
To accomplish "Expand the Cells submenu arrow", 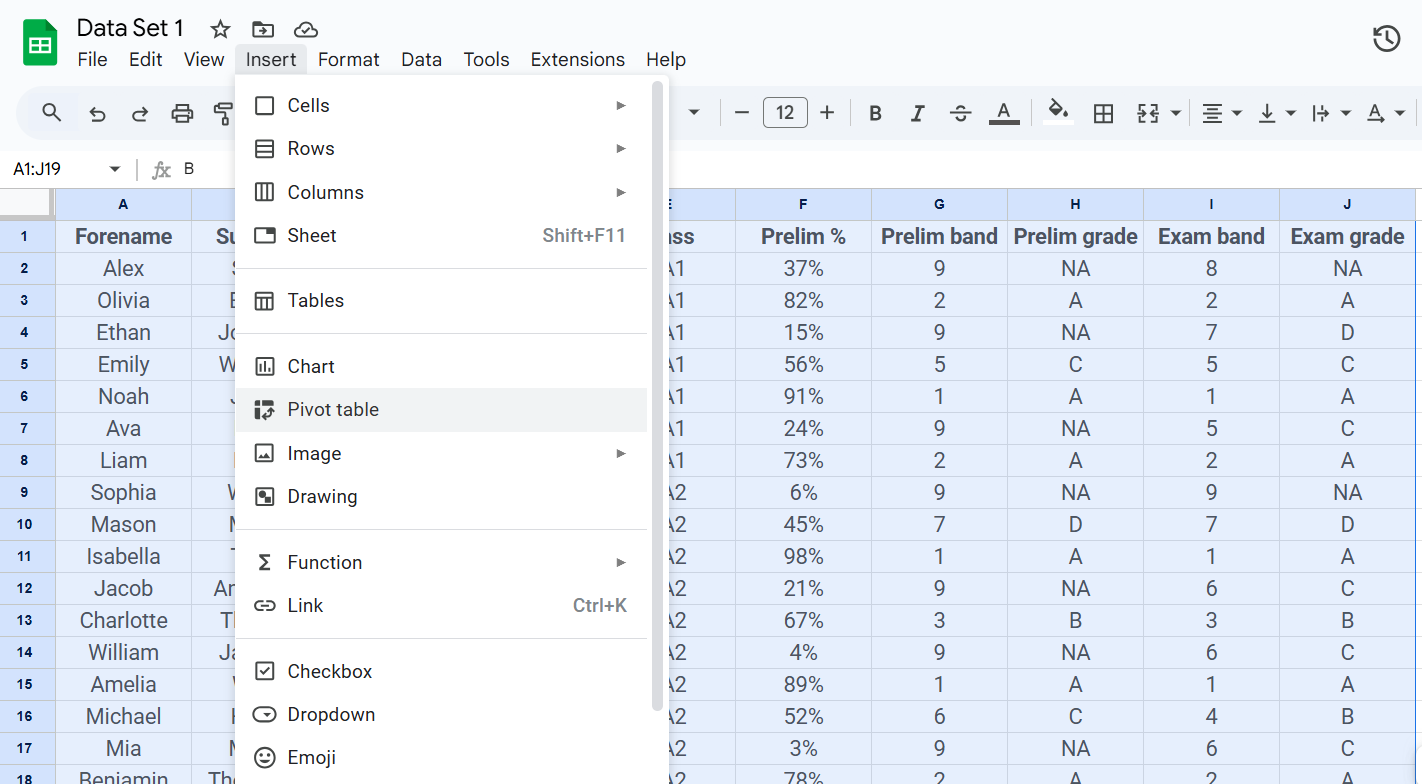I will [x=621, y=105].
